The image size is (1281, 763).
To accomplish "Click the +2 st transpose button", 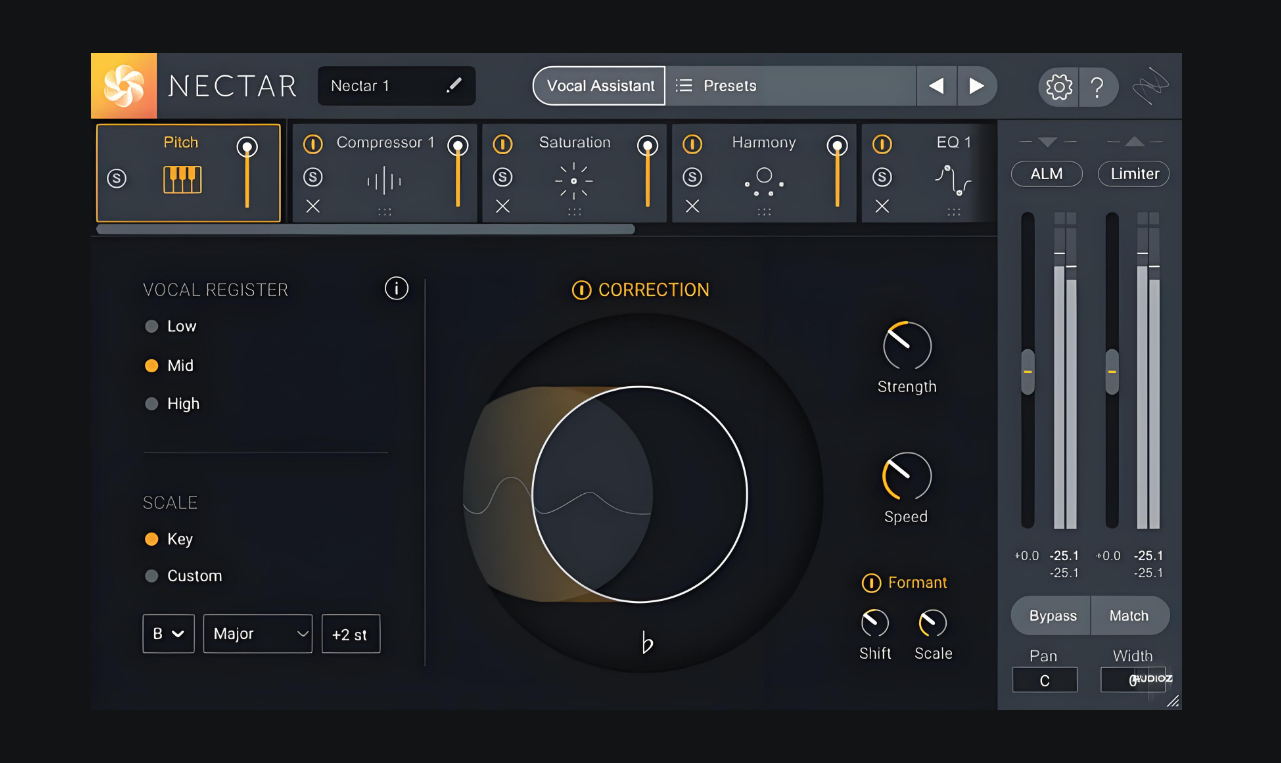I will [351, 634].
